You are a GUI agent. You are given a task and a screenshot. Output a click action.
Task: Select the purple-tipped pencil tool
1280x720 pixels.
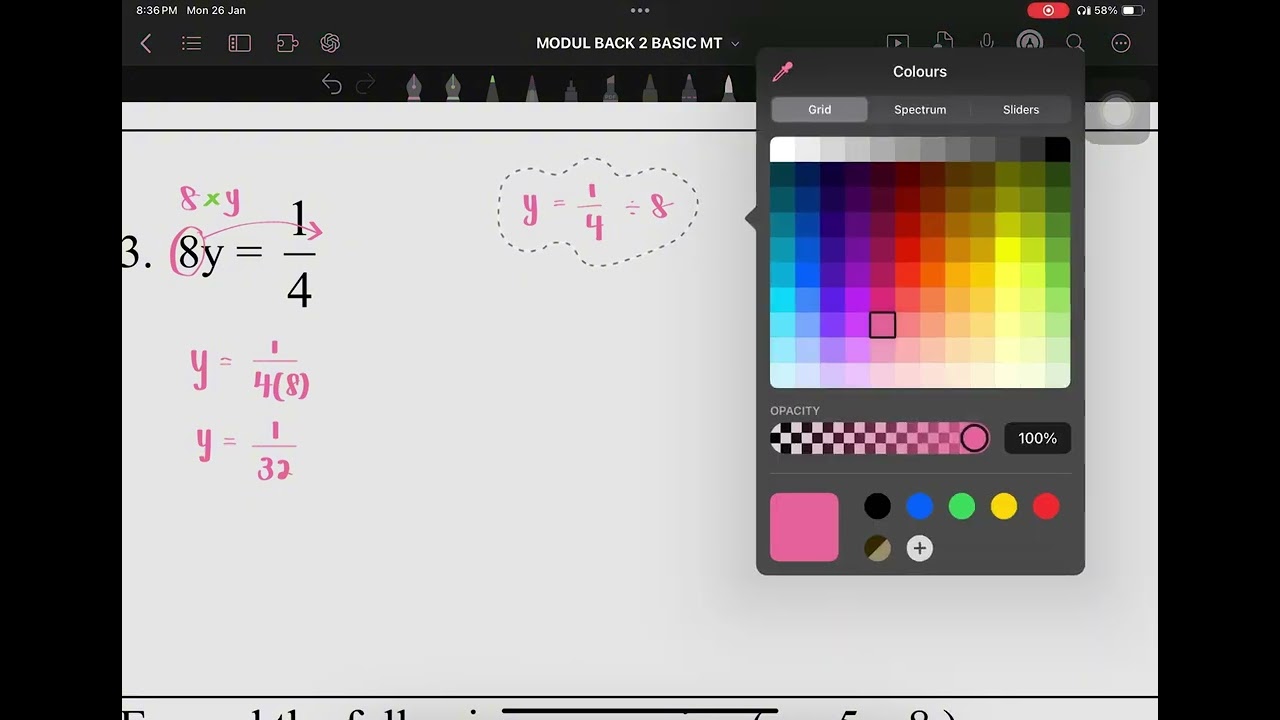tap(531, 87)
